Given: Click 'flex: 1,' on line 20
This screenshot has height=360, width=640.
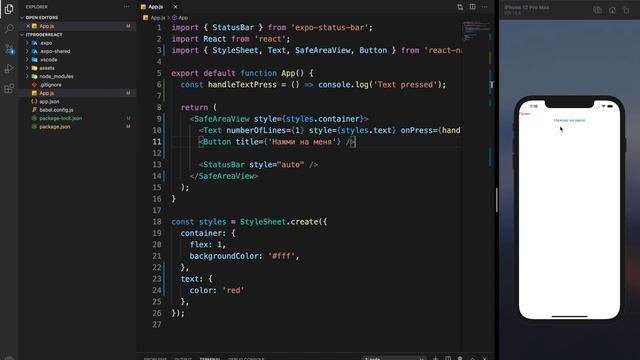Looking at the screenshot, I should 207,244.
